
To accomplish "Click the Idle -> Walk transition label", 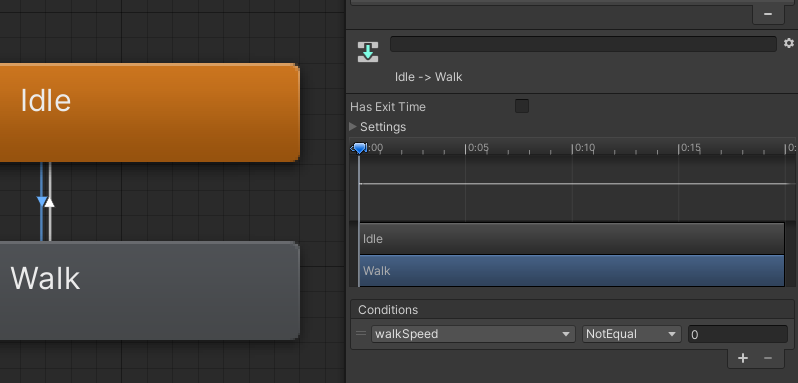I will [x=429, y=77].
